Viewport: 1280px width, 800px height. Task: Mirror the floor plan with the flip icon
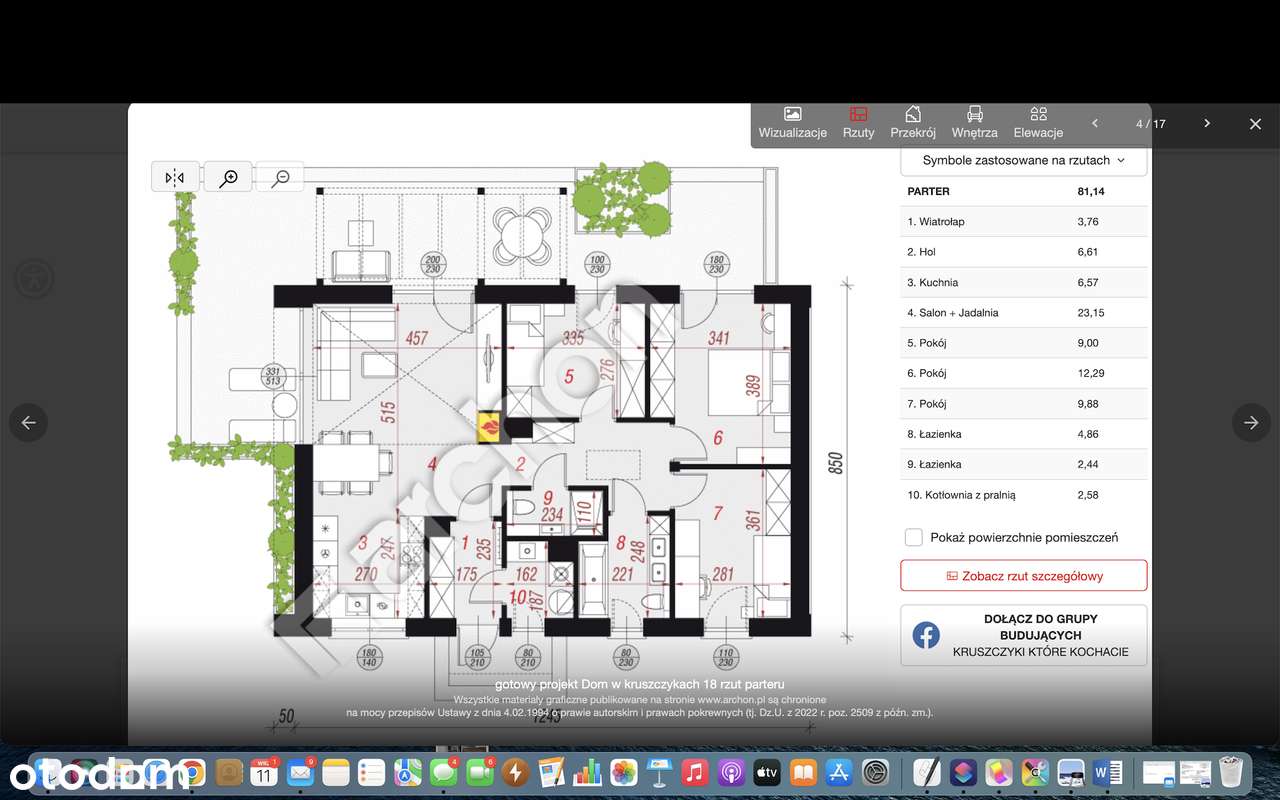point(175,177)
